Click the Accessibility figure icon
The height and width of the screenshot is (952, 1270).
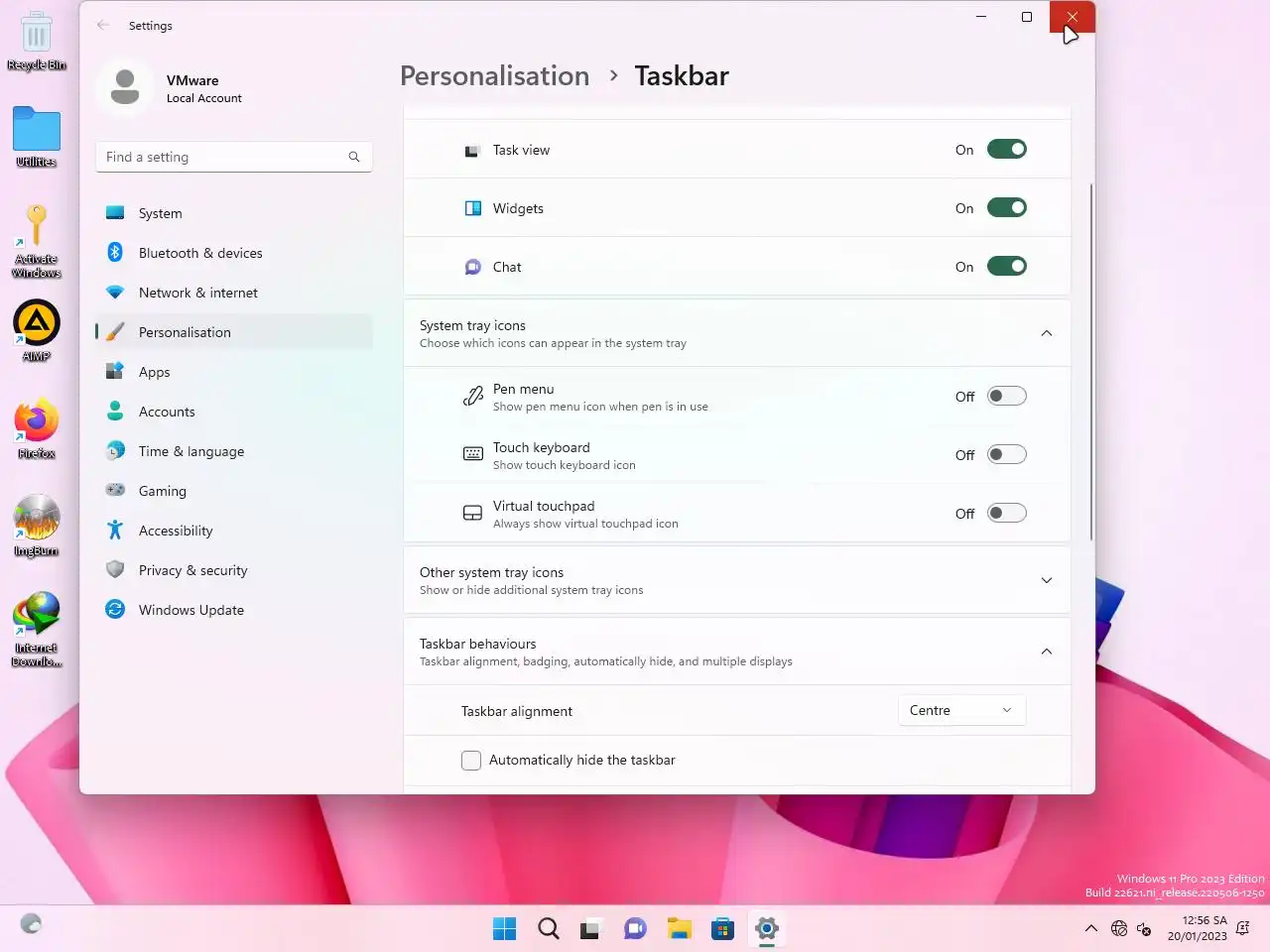click(x=115, y=530)
